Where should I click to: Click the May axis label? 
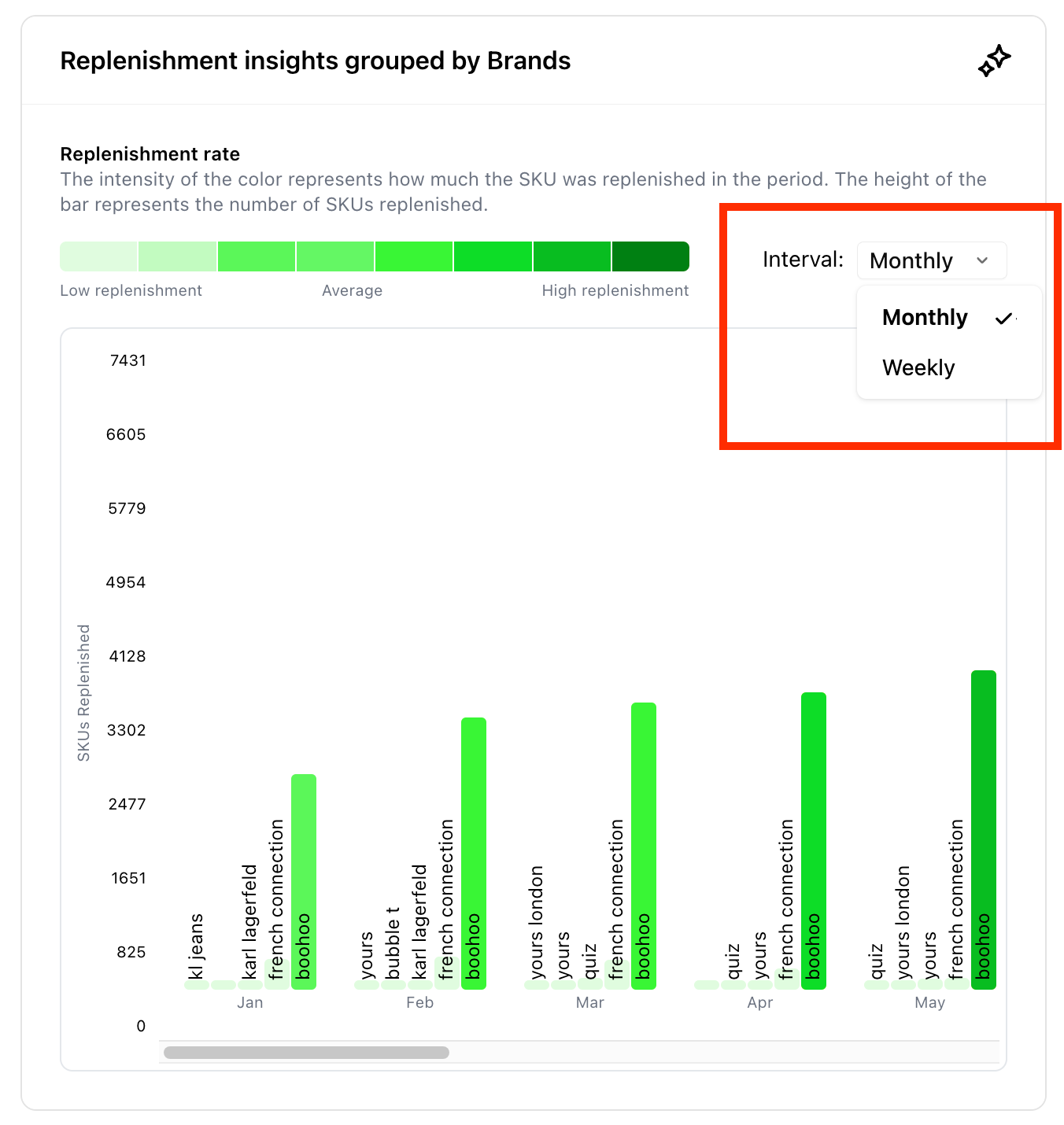coord(930,1002)
